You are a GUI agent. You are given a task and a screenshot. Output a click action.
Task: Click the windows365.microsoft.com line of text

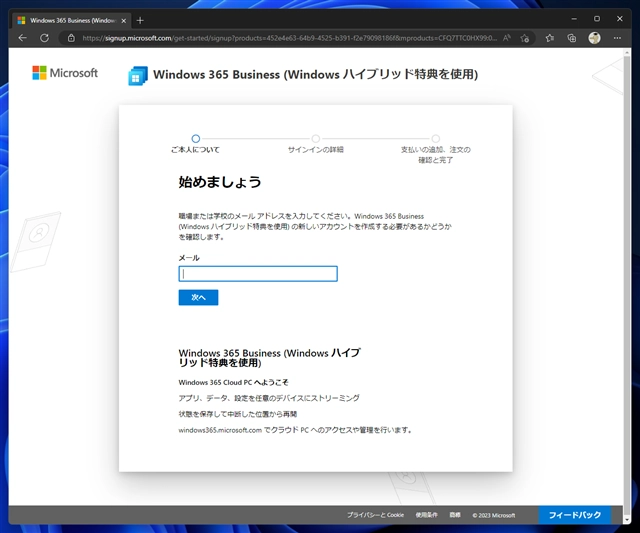(x=295, y=430)
